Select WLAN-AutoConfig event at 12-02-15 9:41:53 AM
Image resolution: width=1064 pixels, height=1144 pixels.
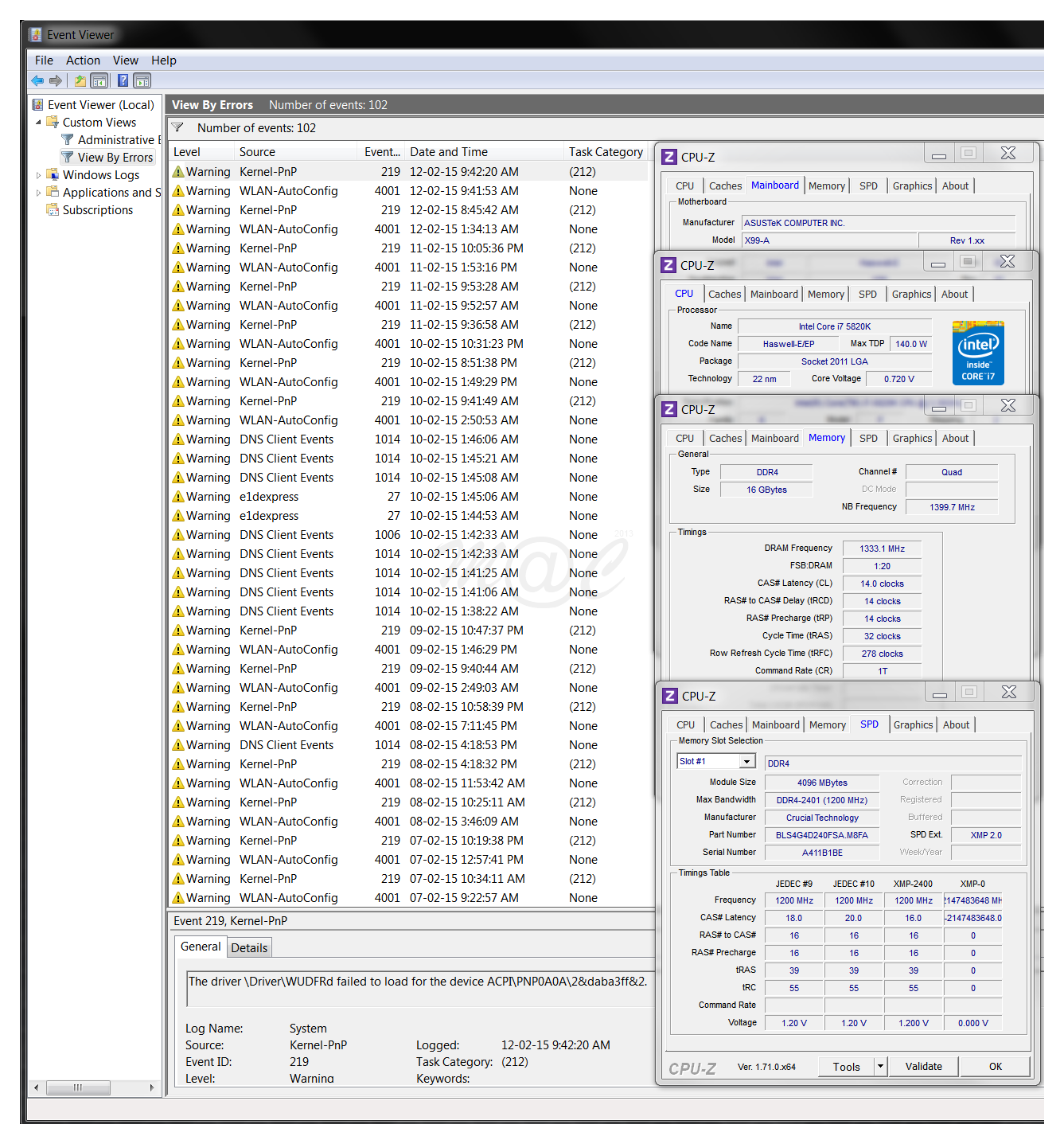coord(409,191)
